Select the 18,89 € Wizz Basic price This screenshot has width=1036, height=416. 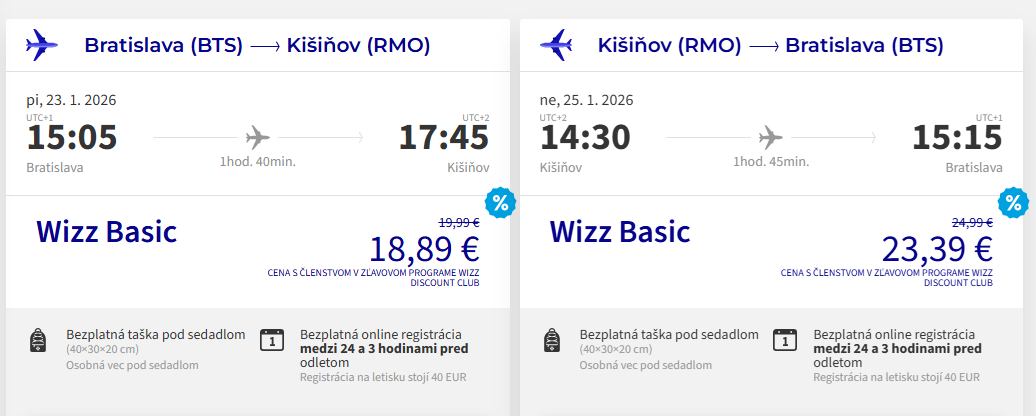point(425,248)
